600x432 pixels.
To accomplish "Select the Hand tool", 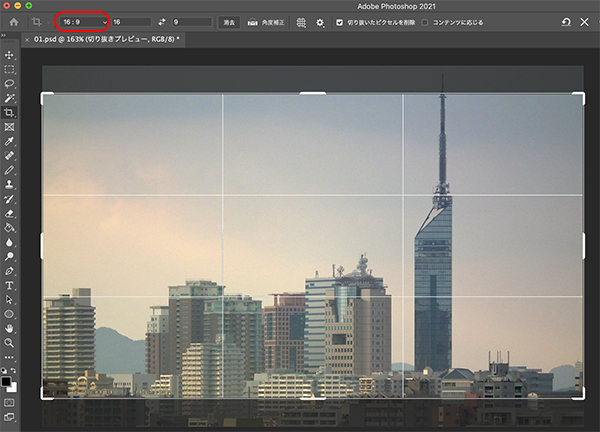I will coord(10,328).
